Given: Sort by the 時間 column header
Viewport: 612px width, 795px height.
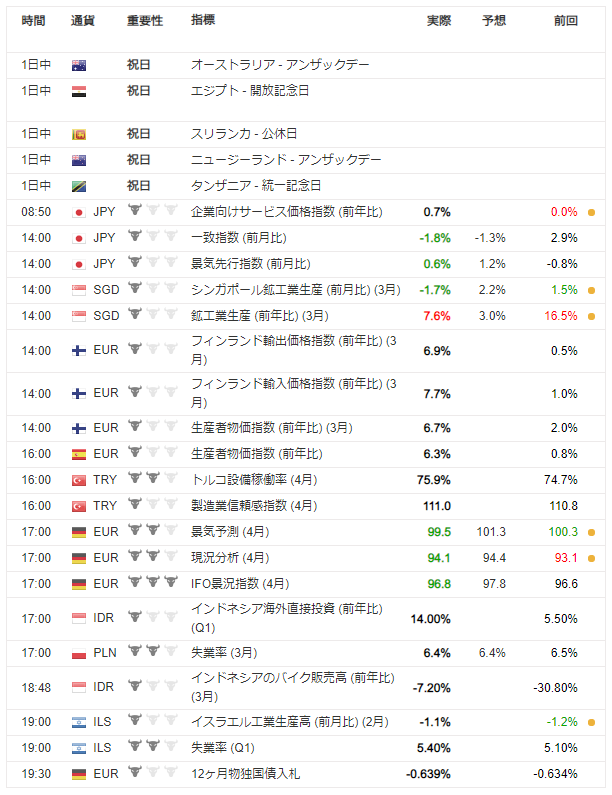Looking at the screenshot, I should click(x=33, y=20).
